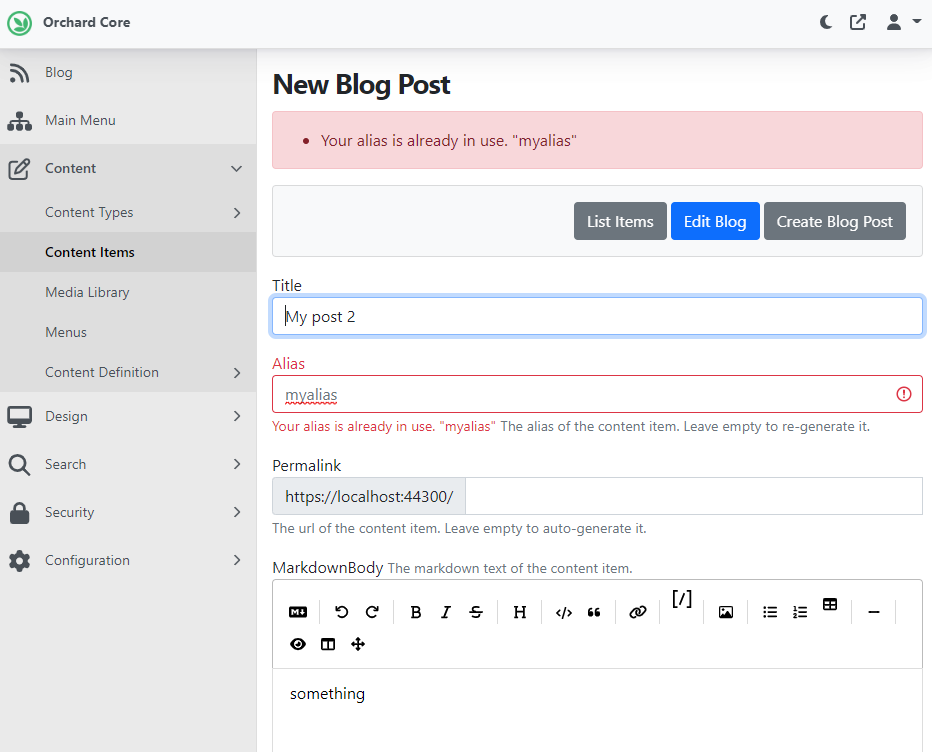Apply strikethrough formatting in editor
The width and height of the screenshot is (932, 752).
[x=476, y=612]
